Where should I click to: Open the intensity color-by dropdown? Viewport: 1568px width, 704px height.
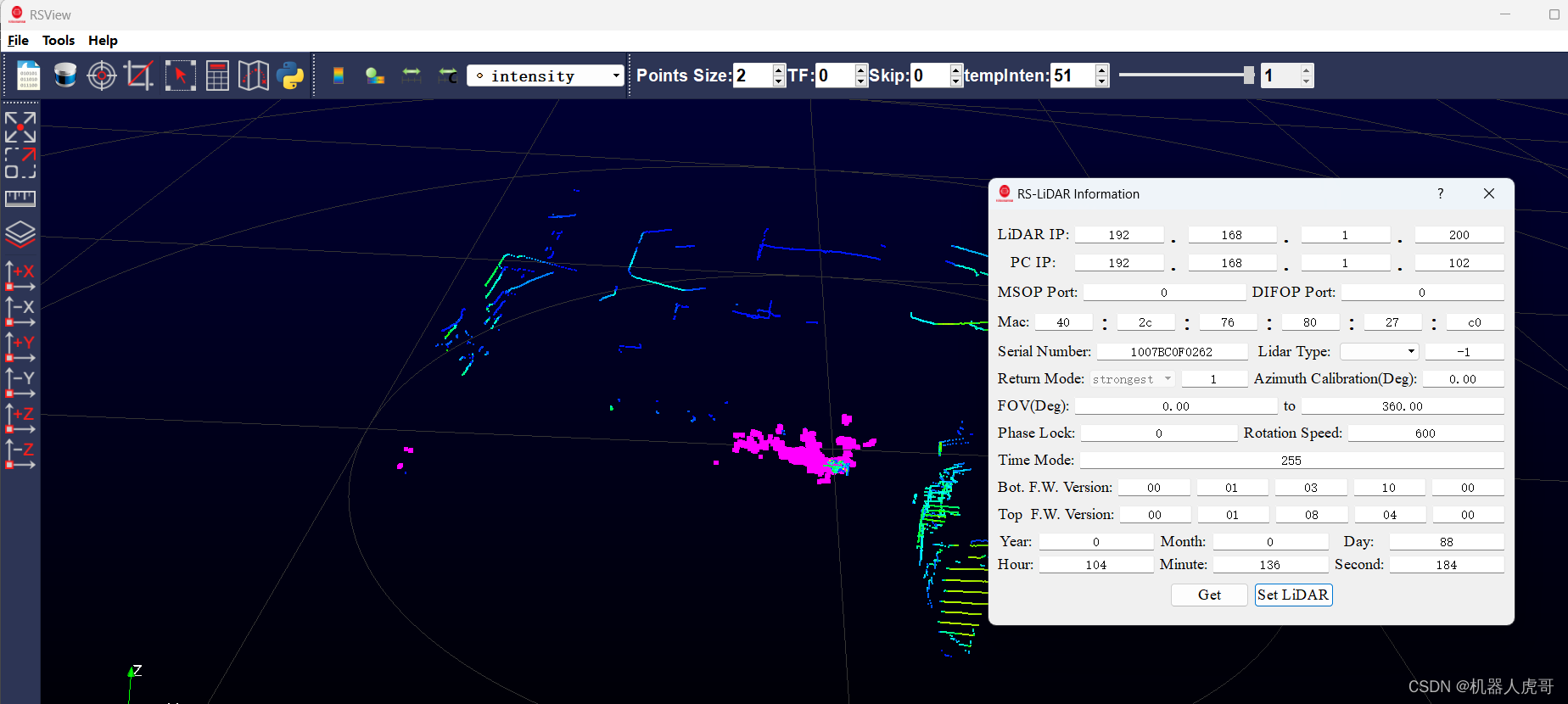pos(546,75)
